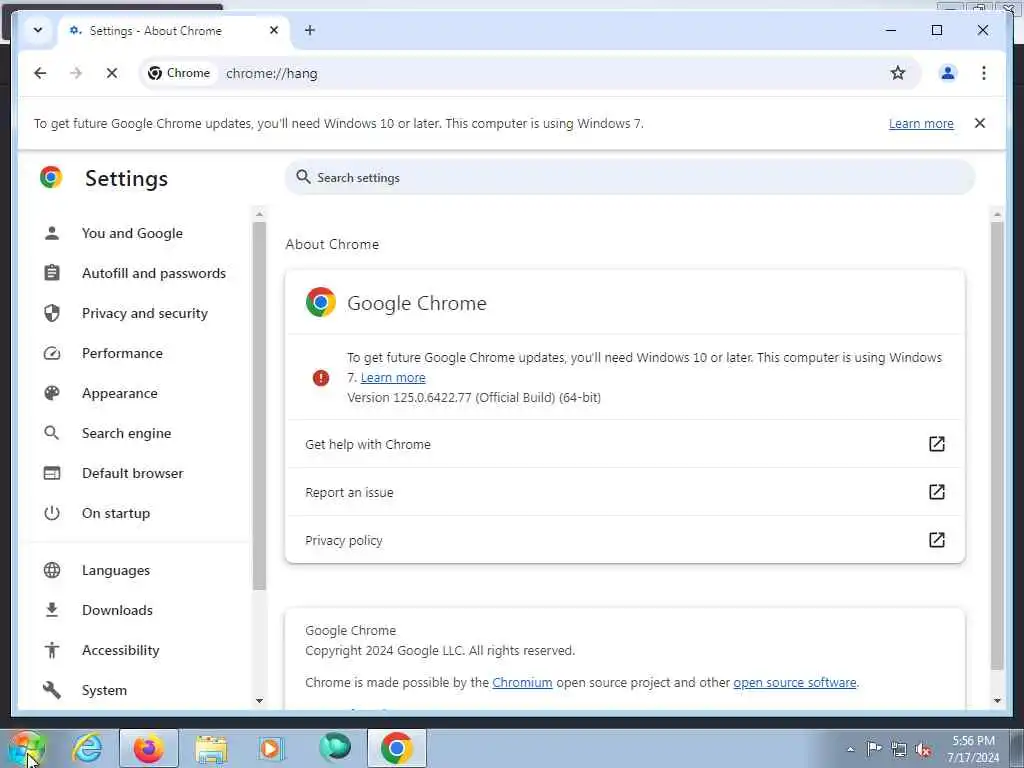
Task: Click main content scrollbar up arrow
Action: coord(997,214)
